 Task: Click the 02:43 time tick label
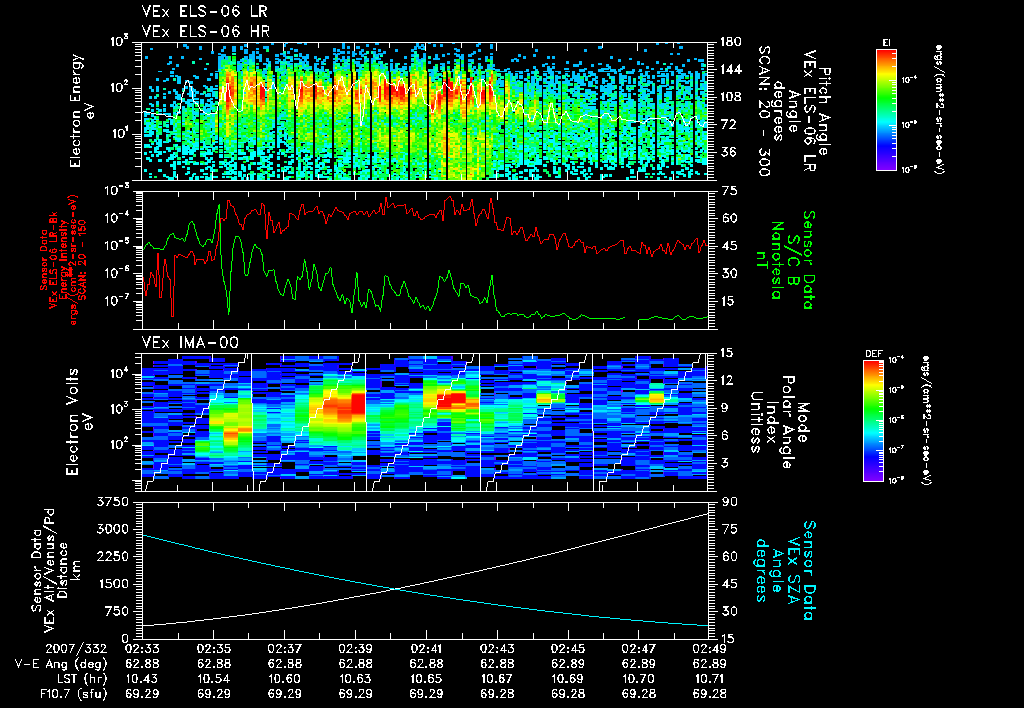tap(497, 650)
